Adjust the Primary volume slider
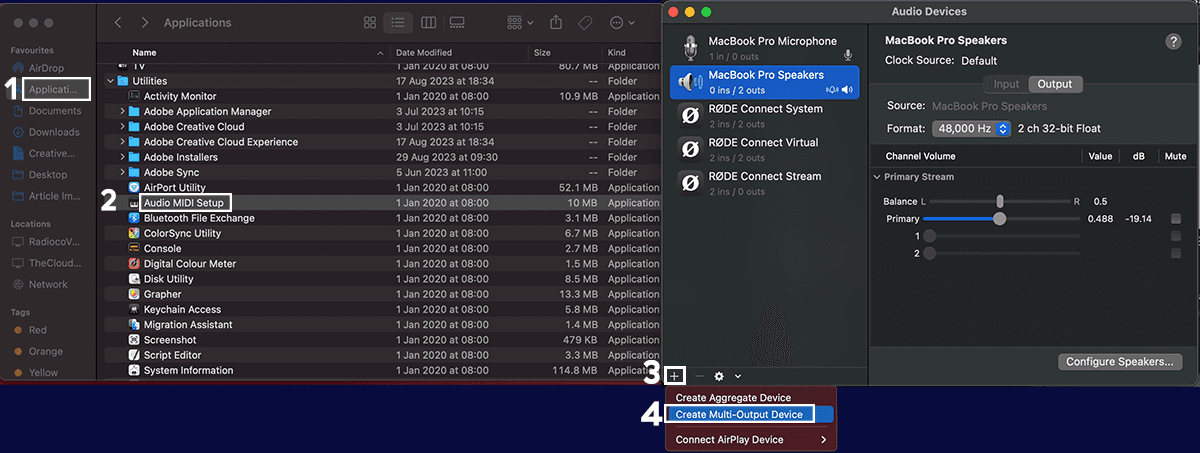 (x=999, y=219)
